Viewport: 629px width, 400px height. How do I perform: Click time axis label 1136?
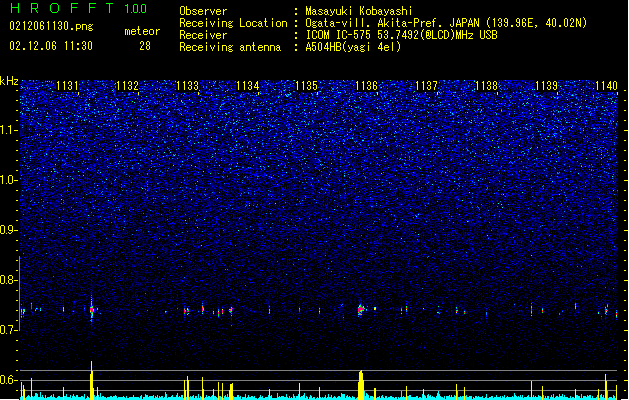[x=366, y=86]
